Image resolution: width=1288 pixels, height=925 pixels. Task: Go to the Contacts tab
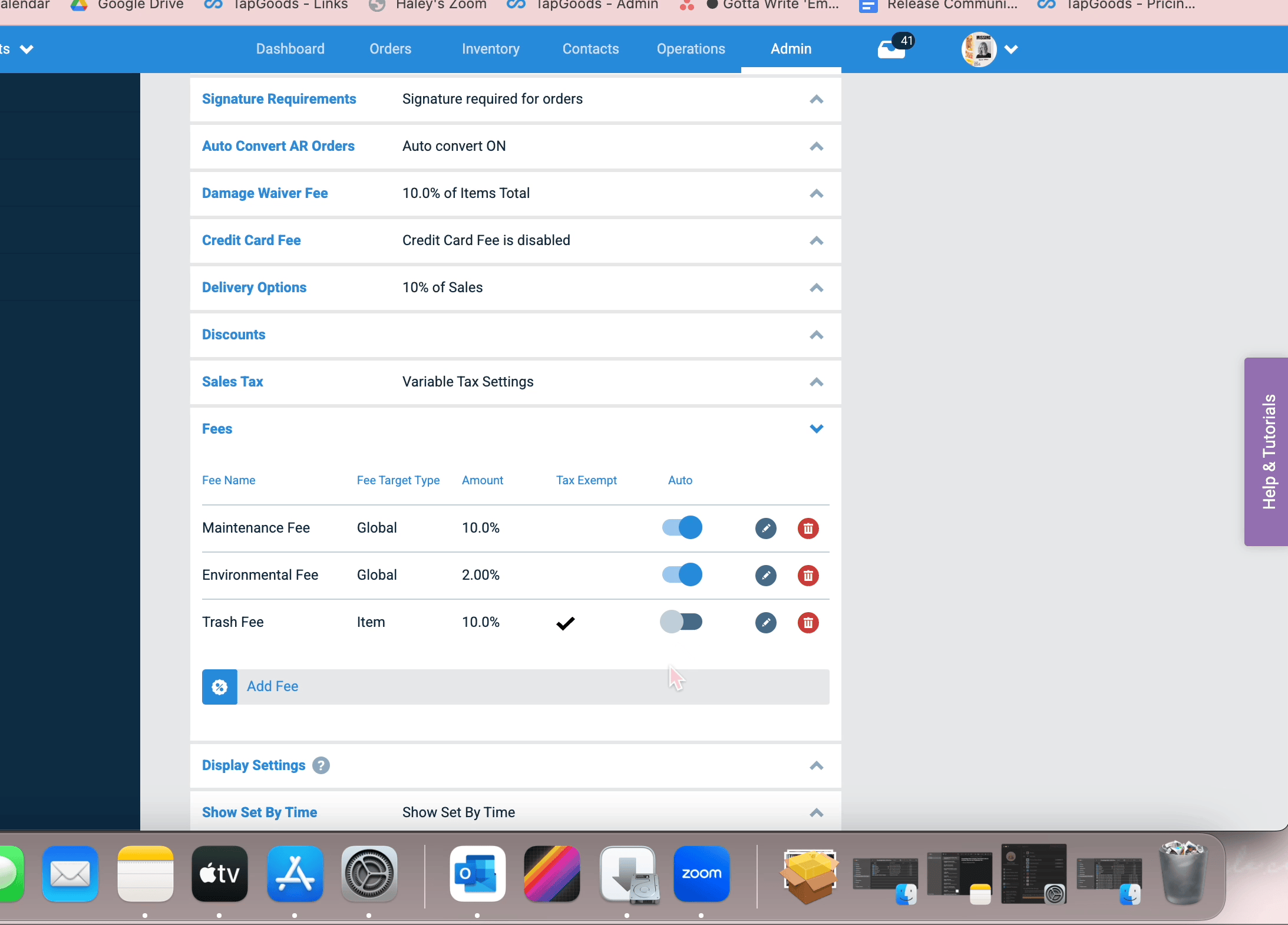(x=590, y=49)
